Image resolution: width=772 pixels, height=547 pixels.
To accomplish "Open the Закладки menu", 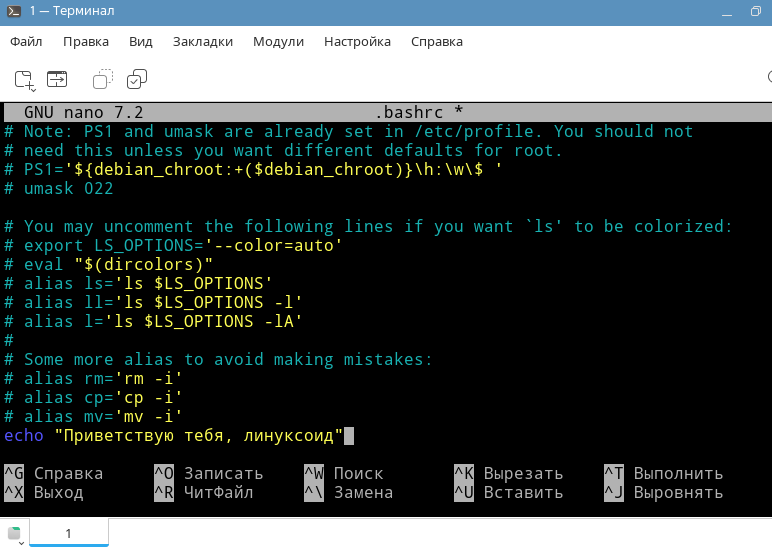I will point(203,42).
